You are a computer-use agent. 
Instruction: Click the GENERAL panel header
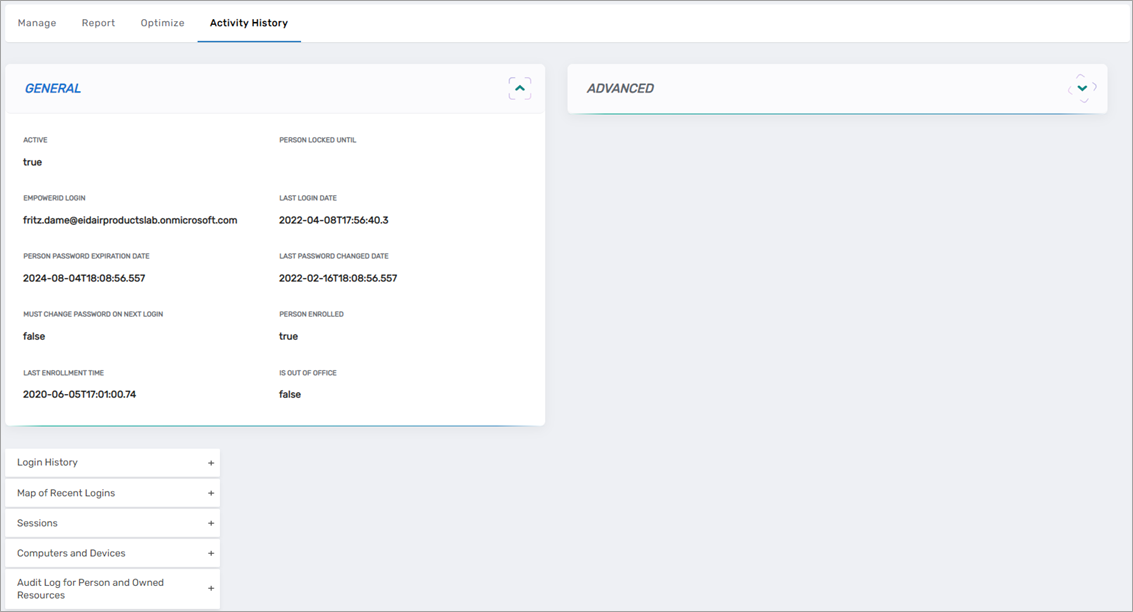point(52,88)
